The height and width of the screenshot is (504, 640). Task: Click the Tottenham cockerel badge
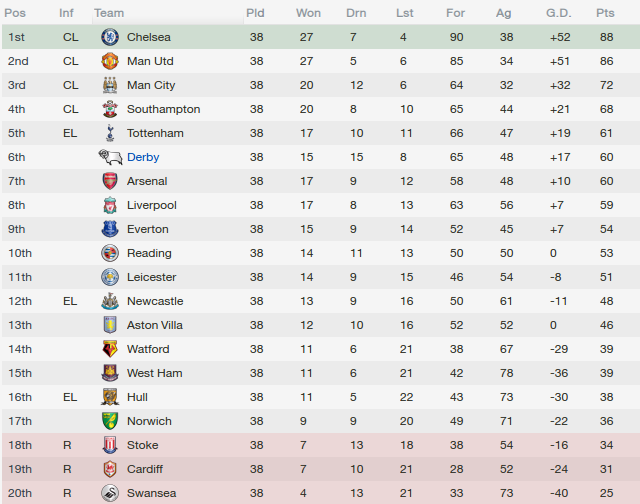pos(110,133)
